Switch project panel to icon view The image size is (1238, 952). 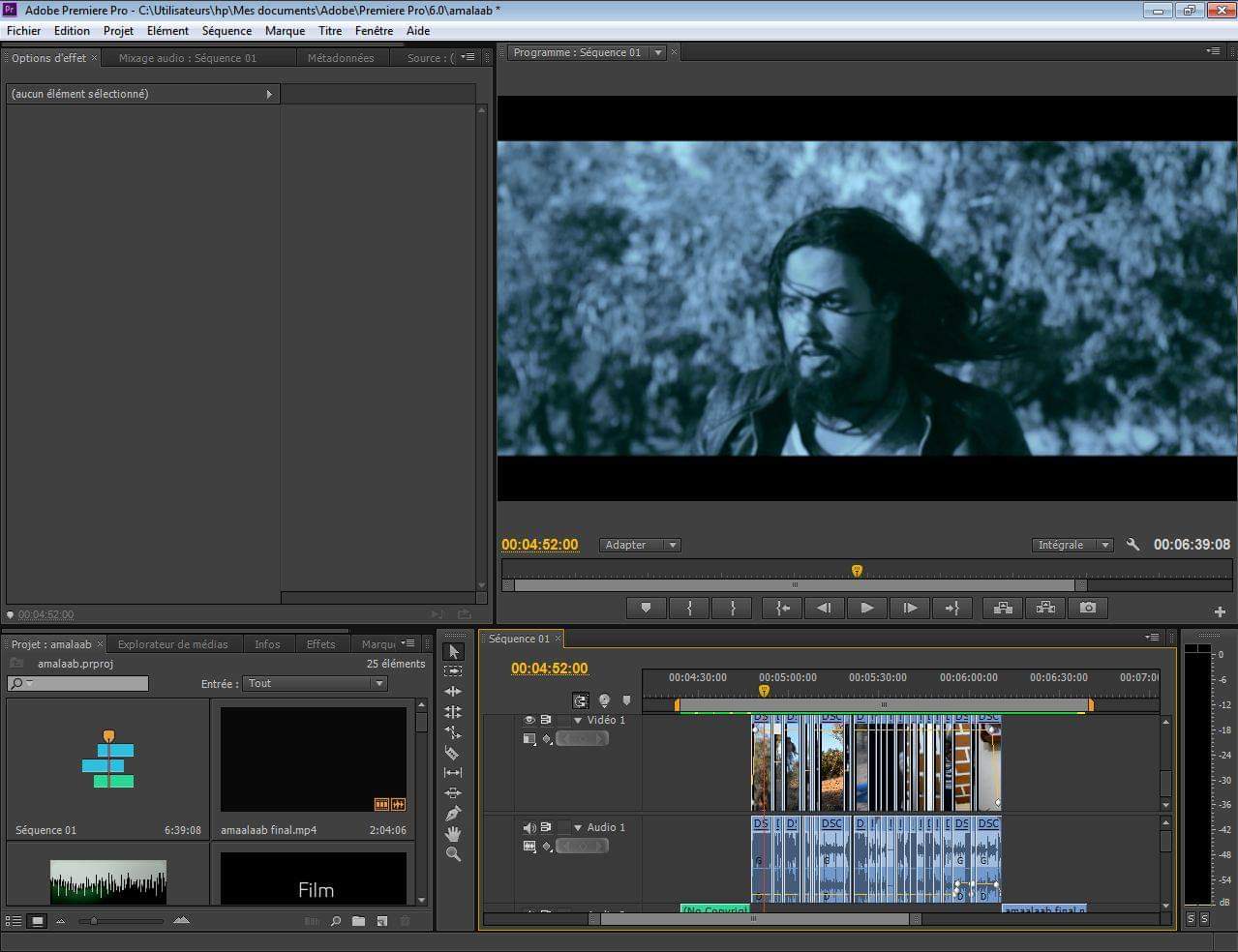37,921
